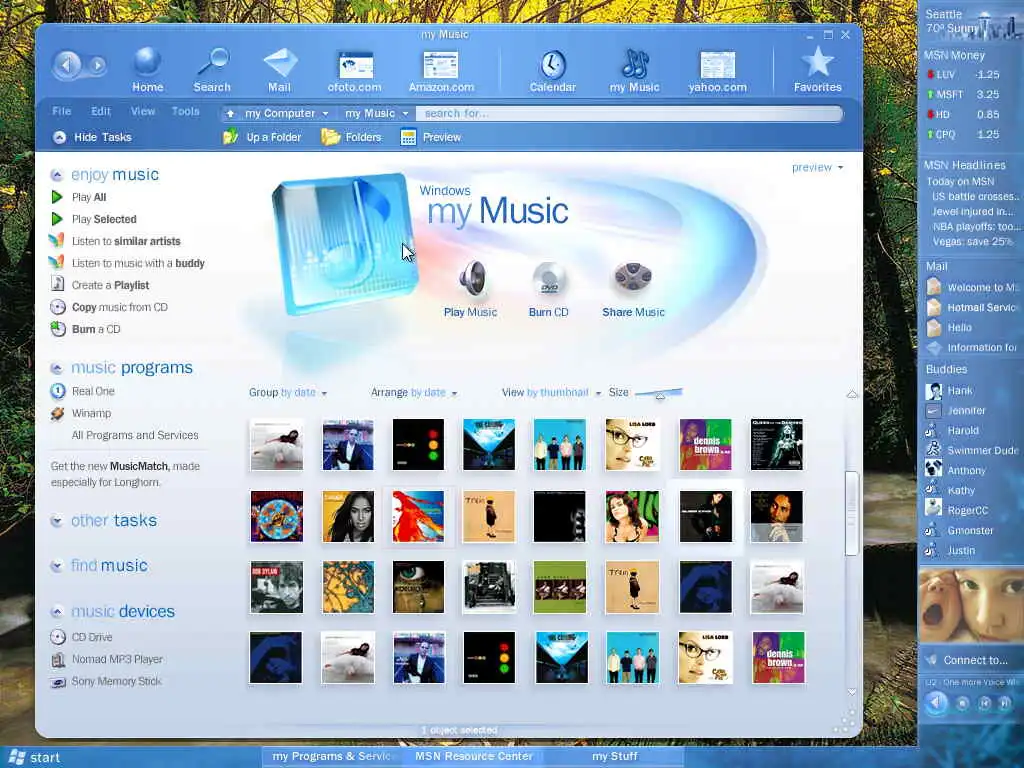Click Create a Playlist
Viewport: 1024px width, 768px height.
pyautogui.click(x=110, y=285)
